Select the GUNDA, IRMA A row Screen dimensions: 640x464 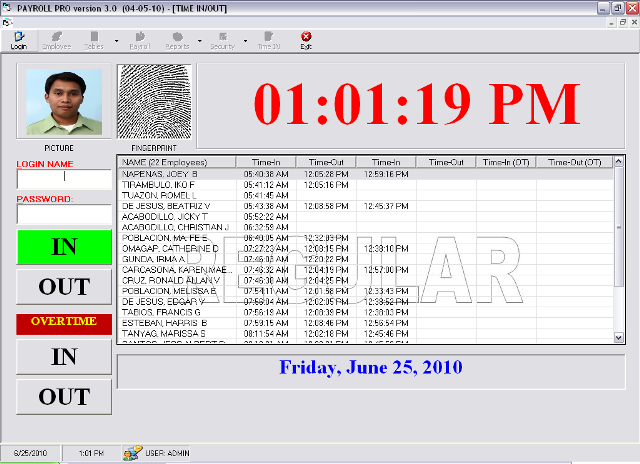(365, 259)
